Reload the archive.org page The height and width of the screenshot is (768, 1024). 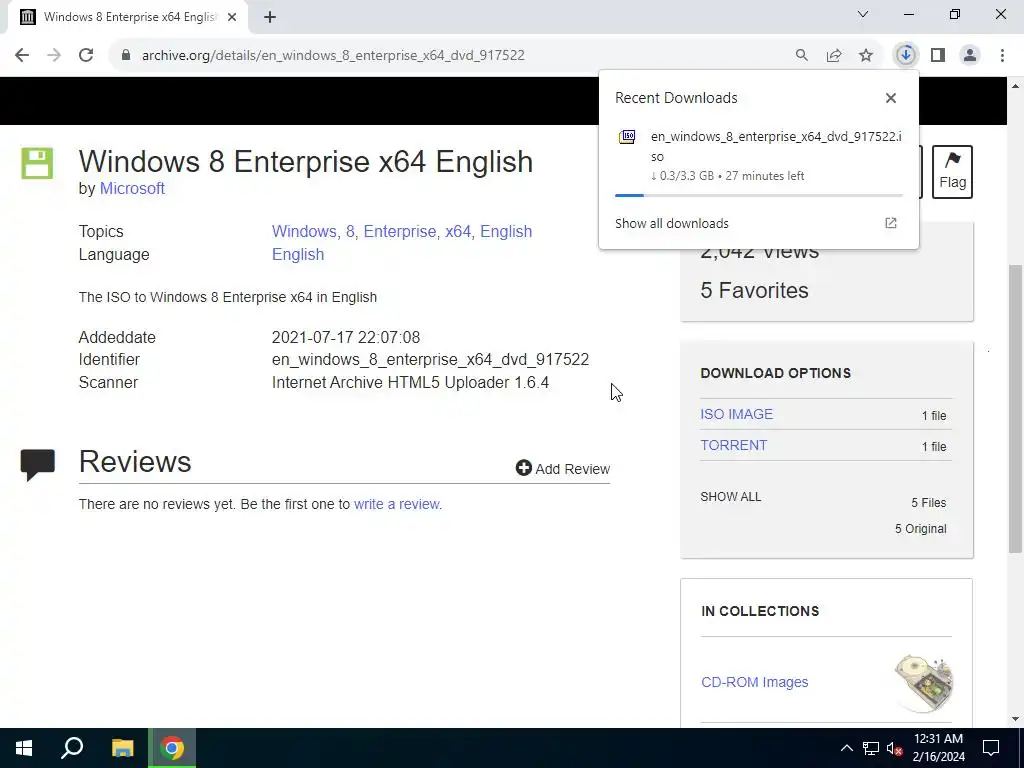[x=86, y=55]
